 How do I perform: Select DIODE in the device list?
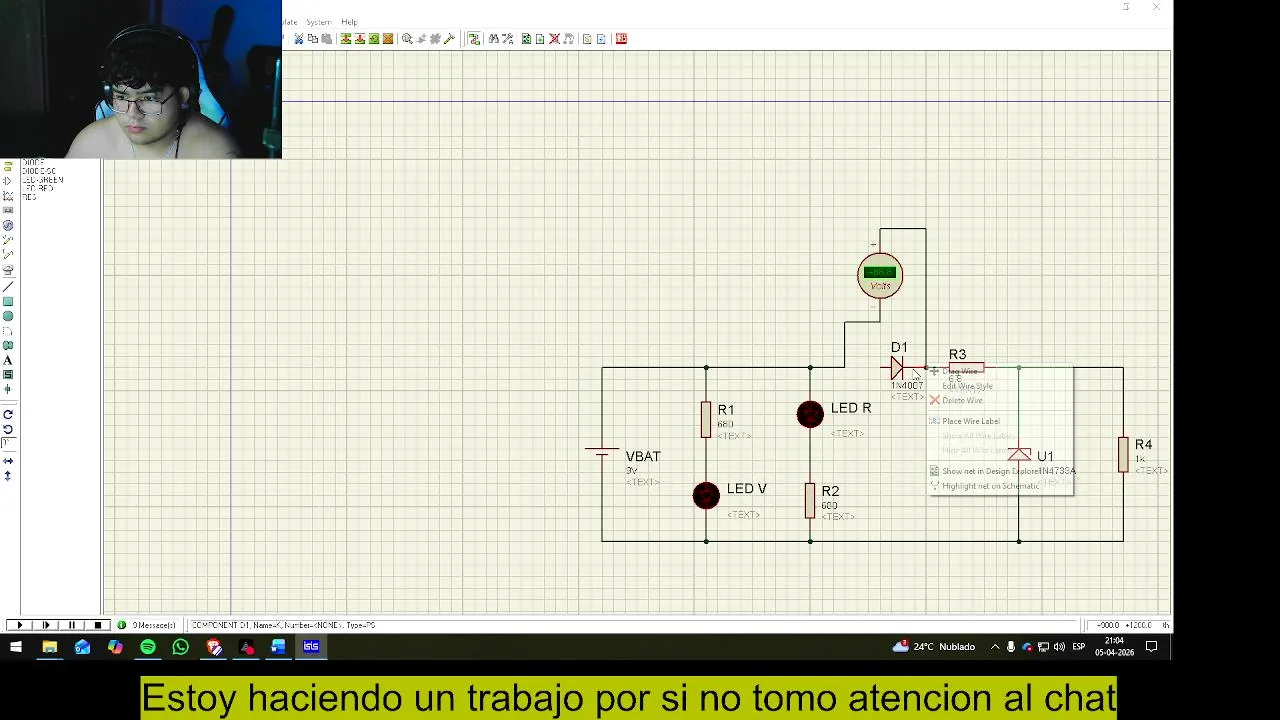click(x=33, y=162)
